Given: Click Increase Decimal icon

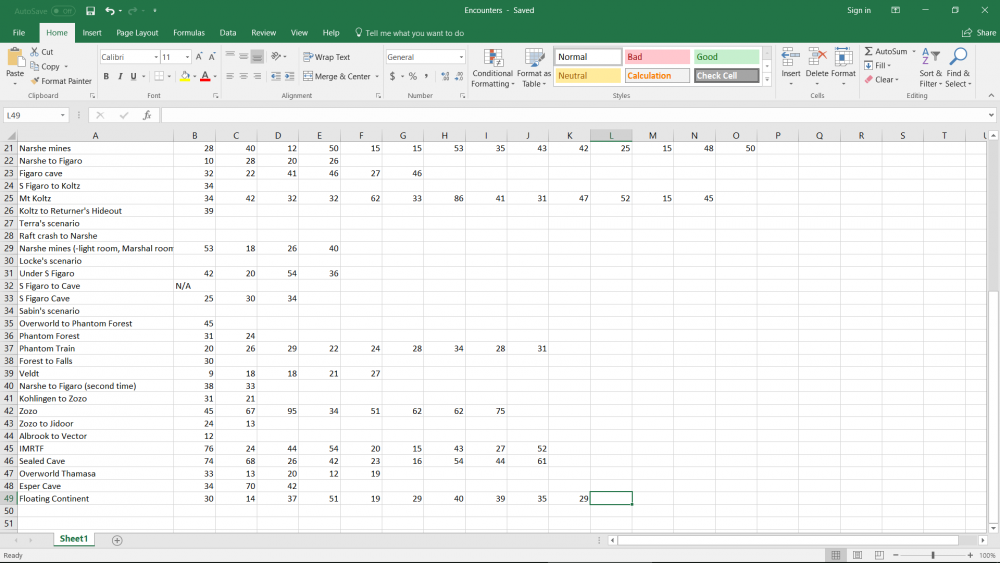Looking at the screenshot, I should [x=445, y=76].
